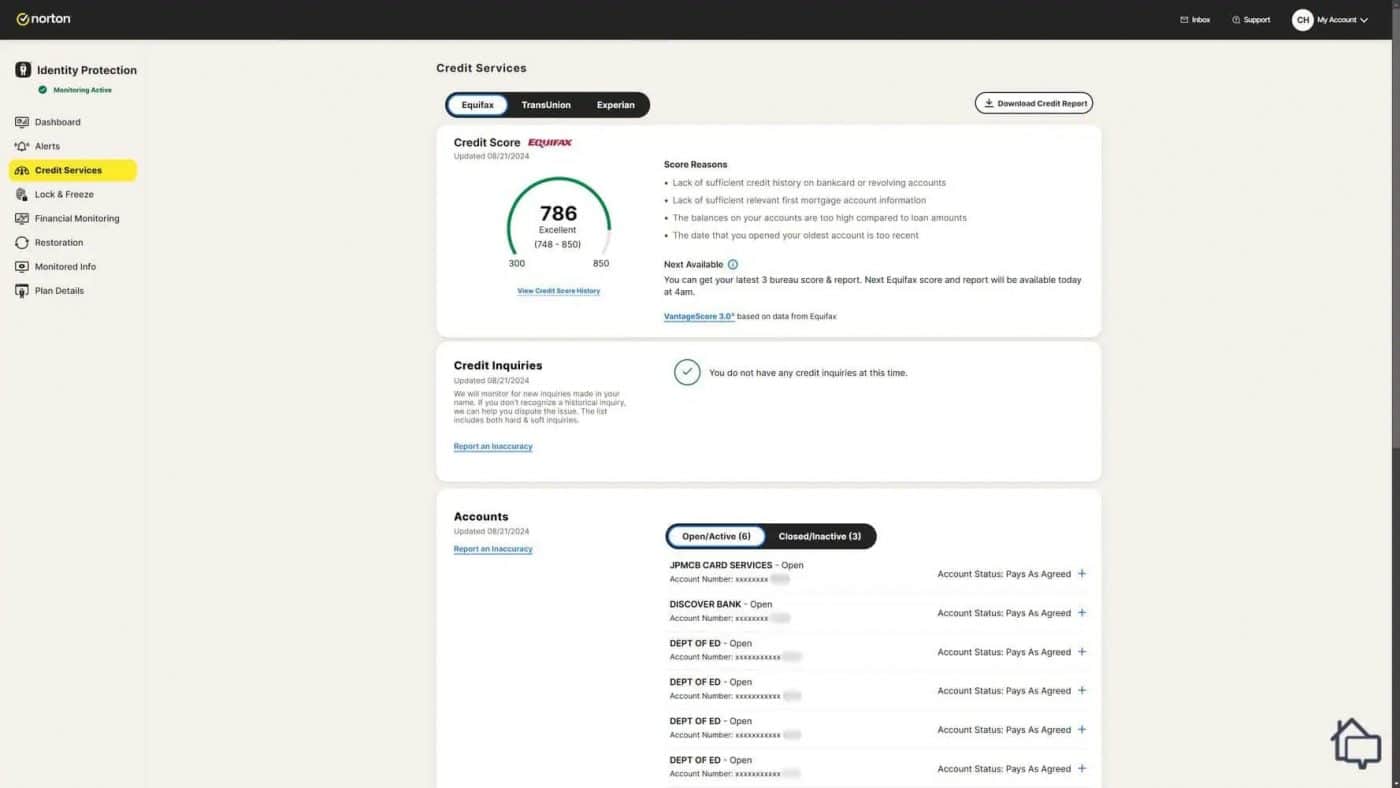Open View Credit Score History

pos(558,291)
